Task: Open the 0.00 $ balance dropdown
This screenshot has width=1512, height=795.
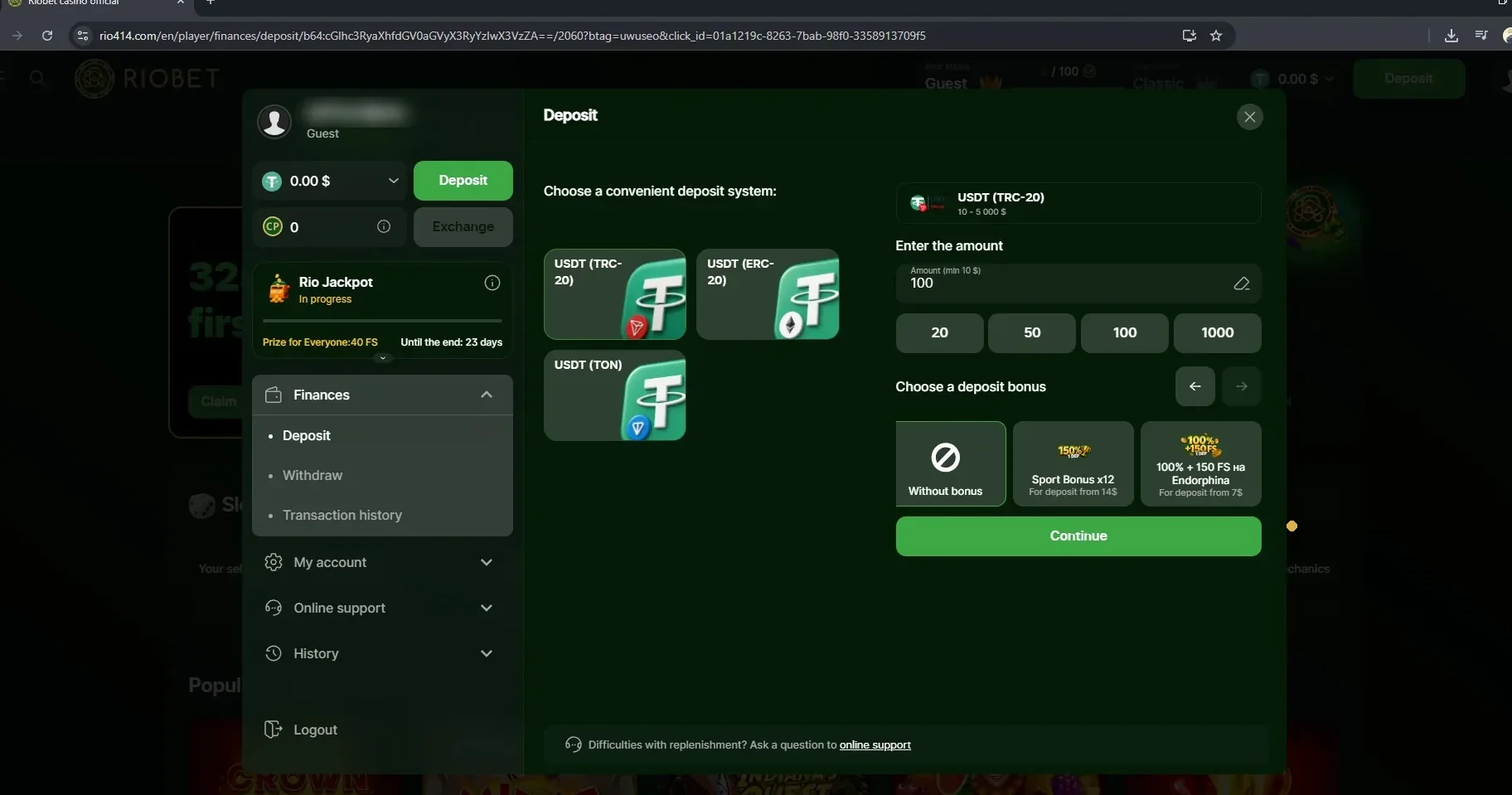Action: coord(330,181)
